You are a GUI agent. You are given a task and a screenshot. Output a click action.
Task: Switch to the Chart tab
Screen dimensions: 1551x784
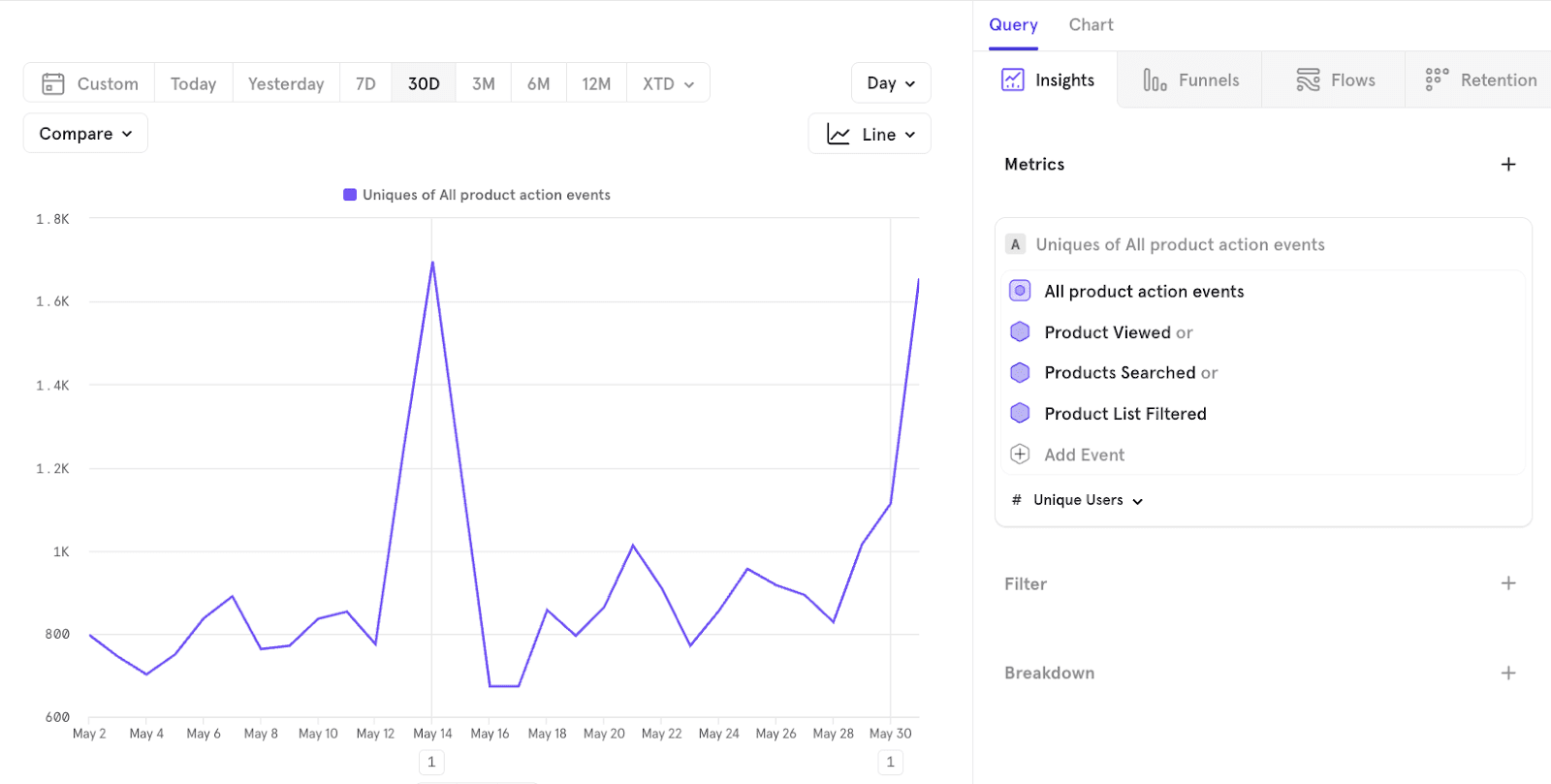point(1091,25)
